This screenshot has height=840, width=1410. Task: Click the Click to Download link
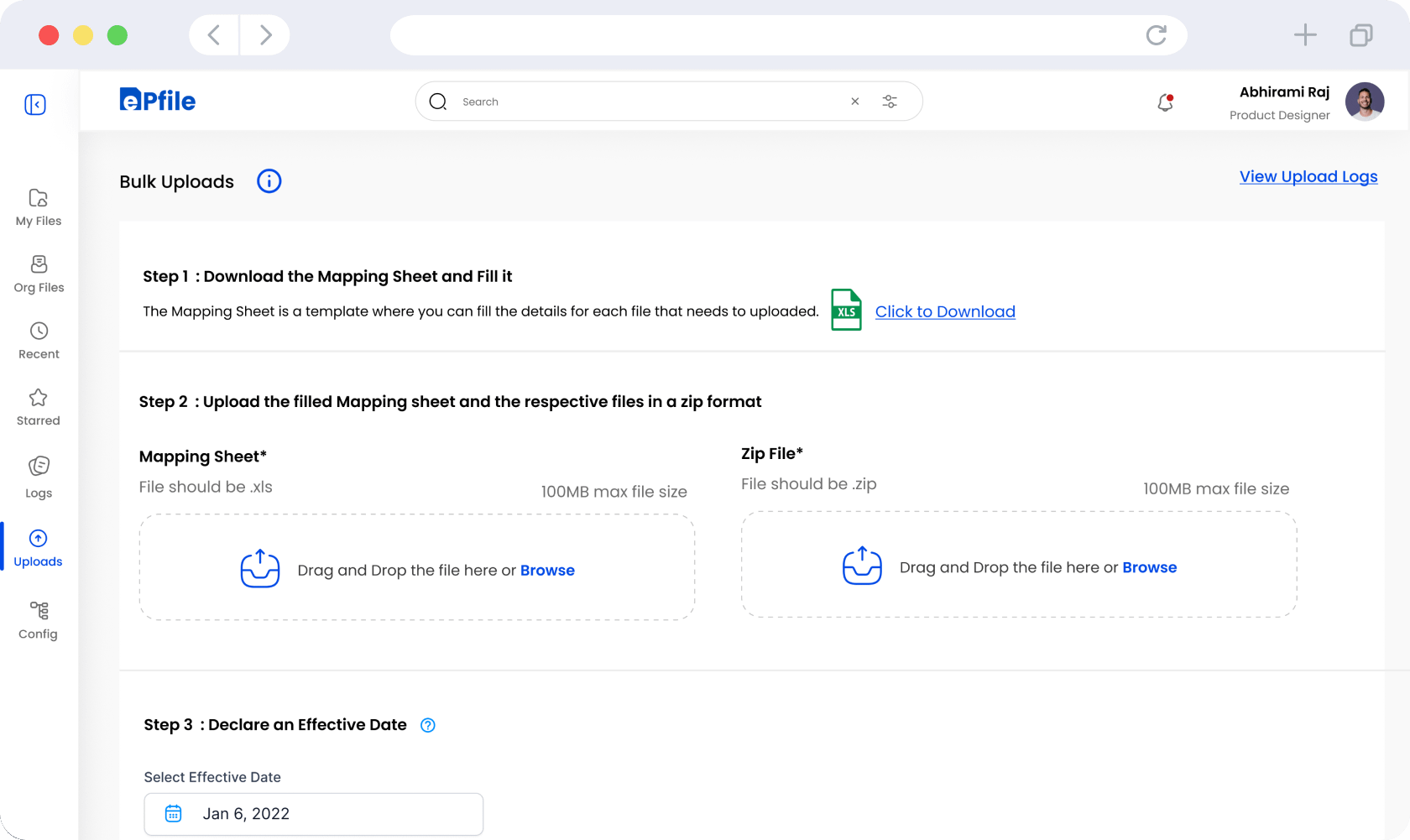[x=945, y=311]
